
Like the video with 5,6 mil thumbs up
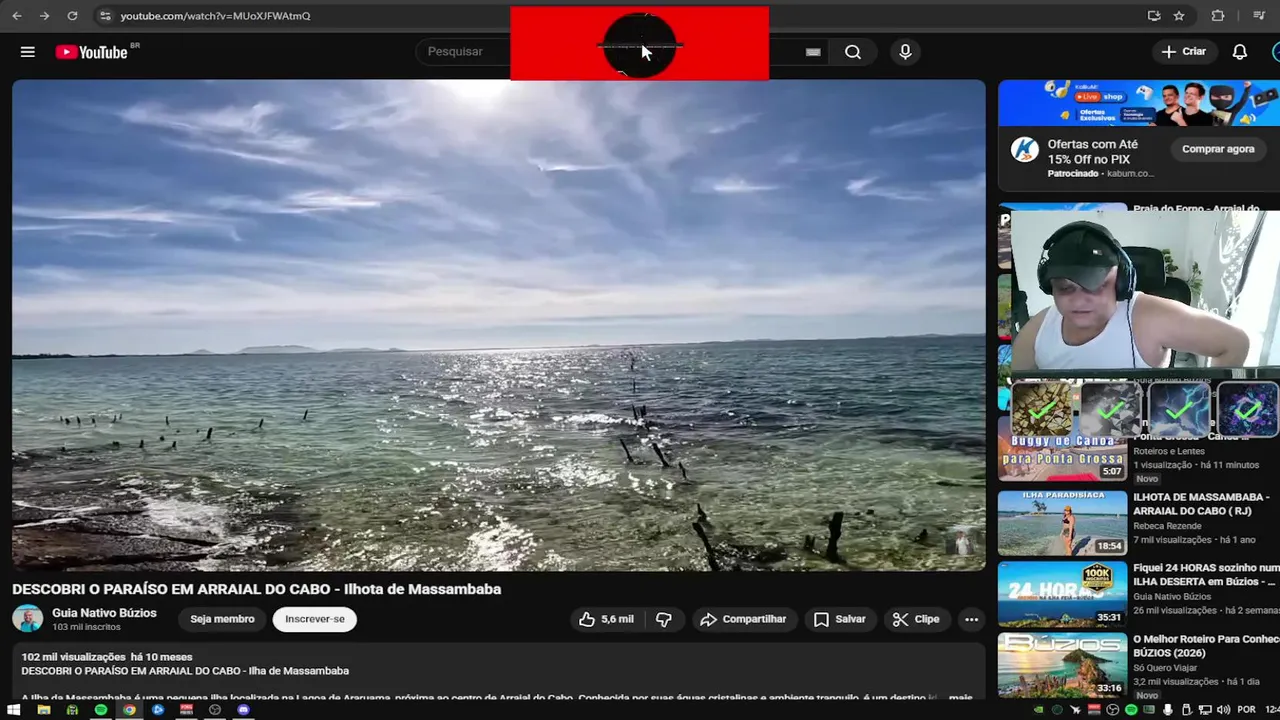click(x=606, y=619)
